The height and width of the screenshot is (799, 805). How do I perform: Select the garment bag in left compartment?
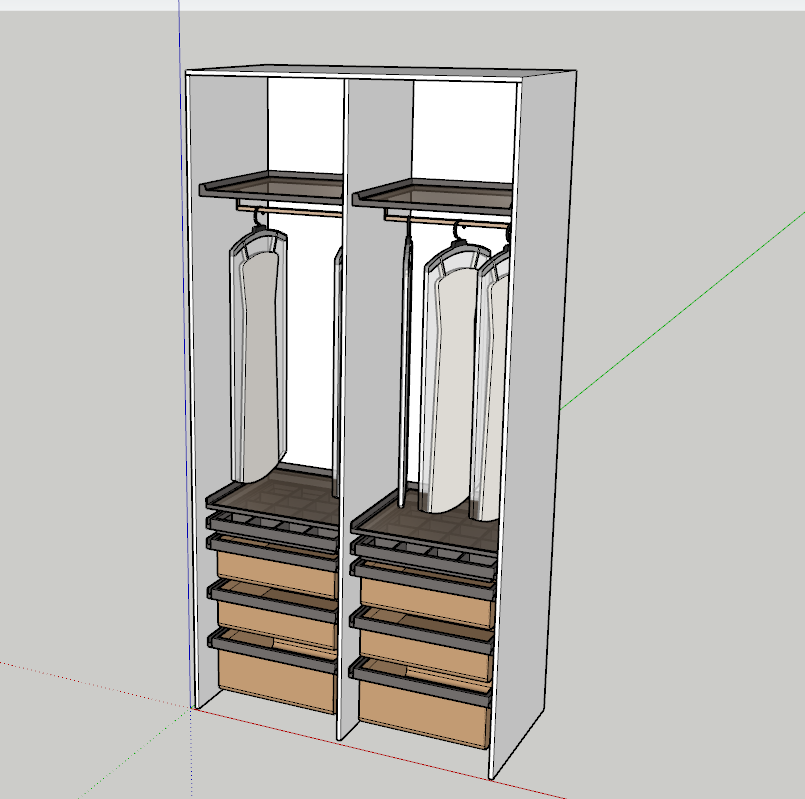point(258,354)
